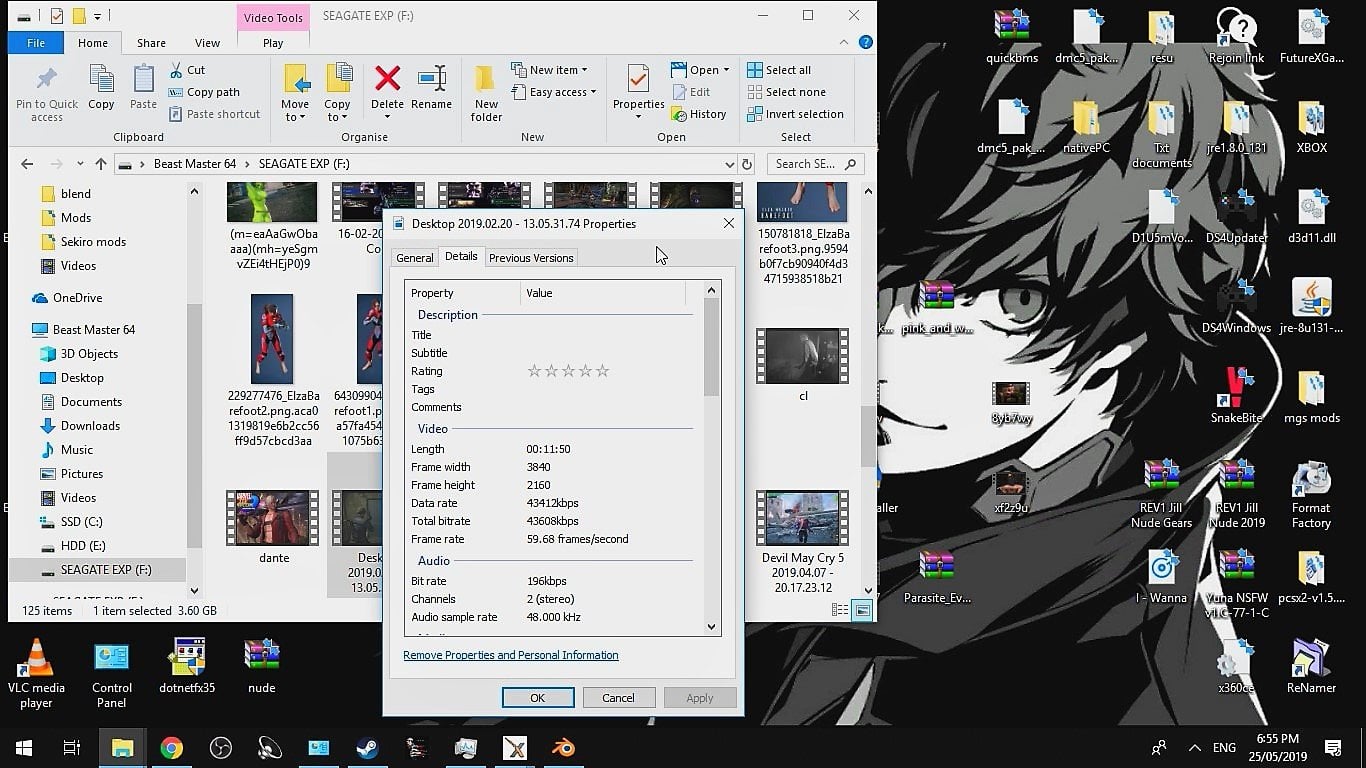Show hidden system tray icons

pos(1195,748)
